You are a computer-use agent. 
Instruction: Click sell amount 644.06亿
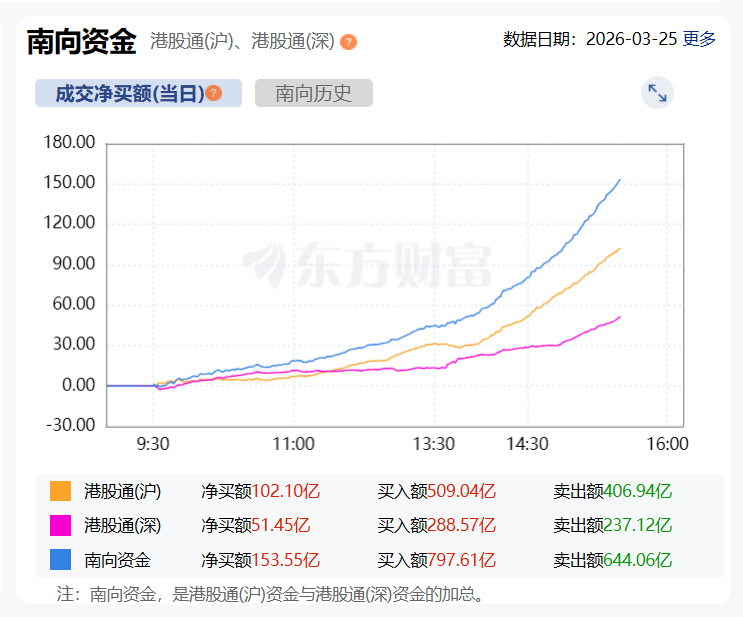pos(638,560)
